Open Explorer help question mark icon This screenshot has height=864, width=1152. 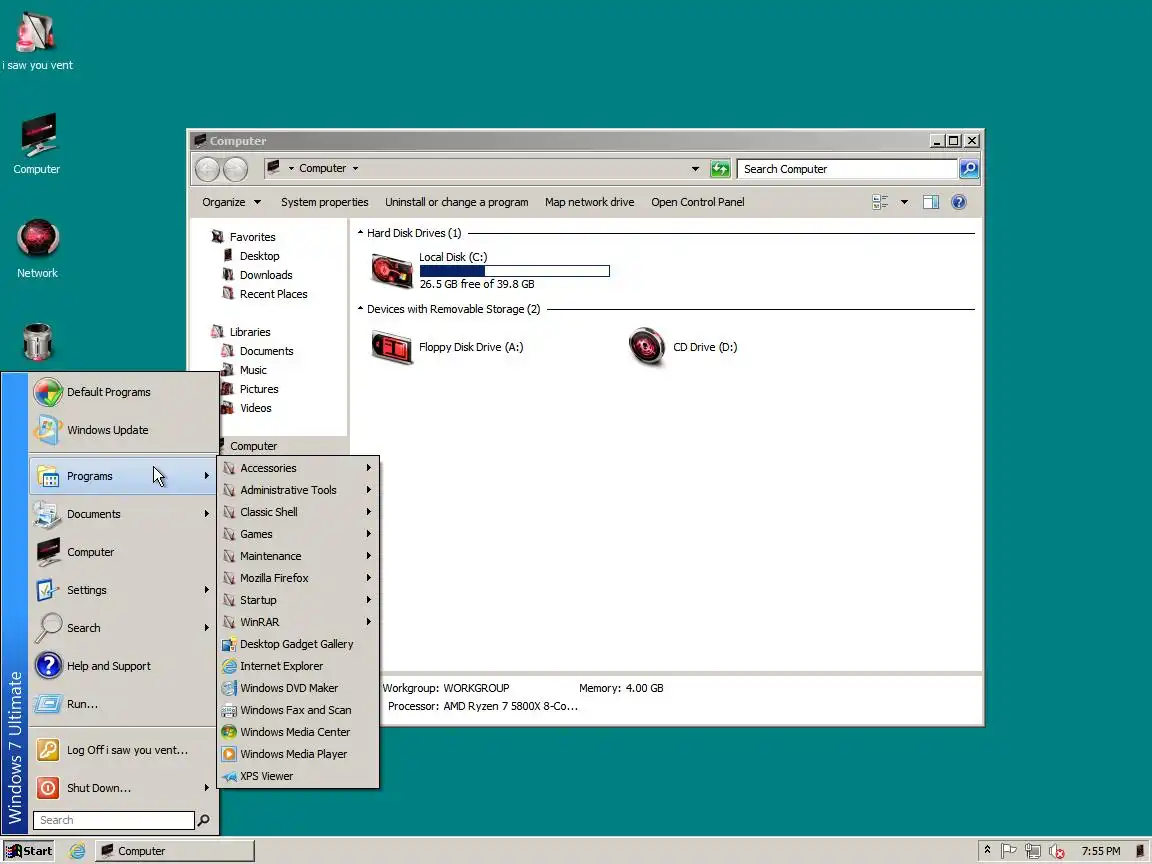[x=959, y=202]
